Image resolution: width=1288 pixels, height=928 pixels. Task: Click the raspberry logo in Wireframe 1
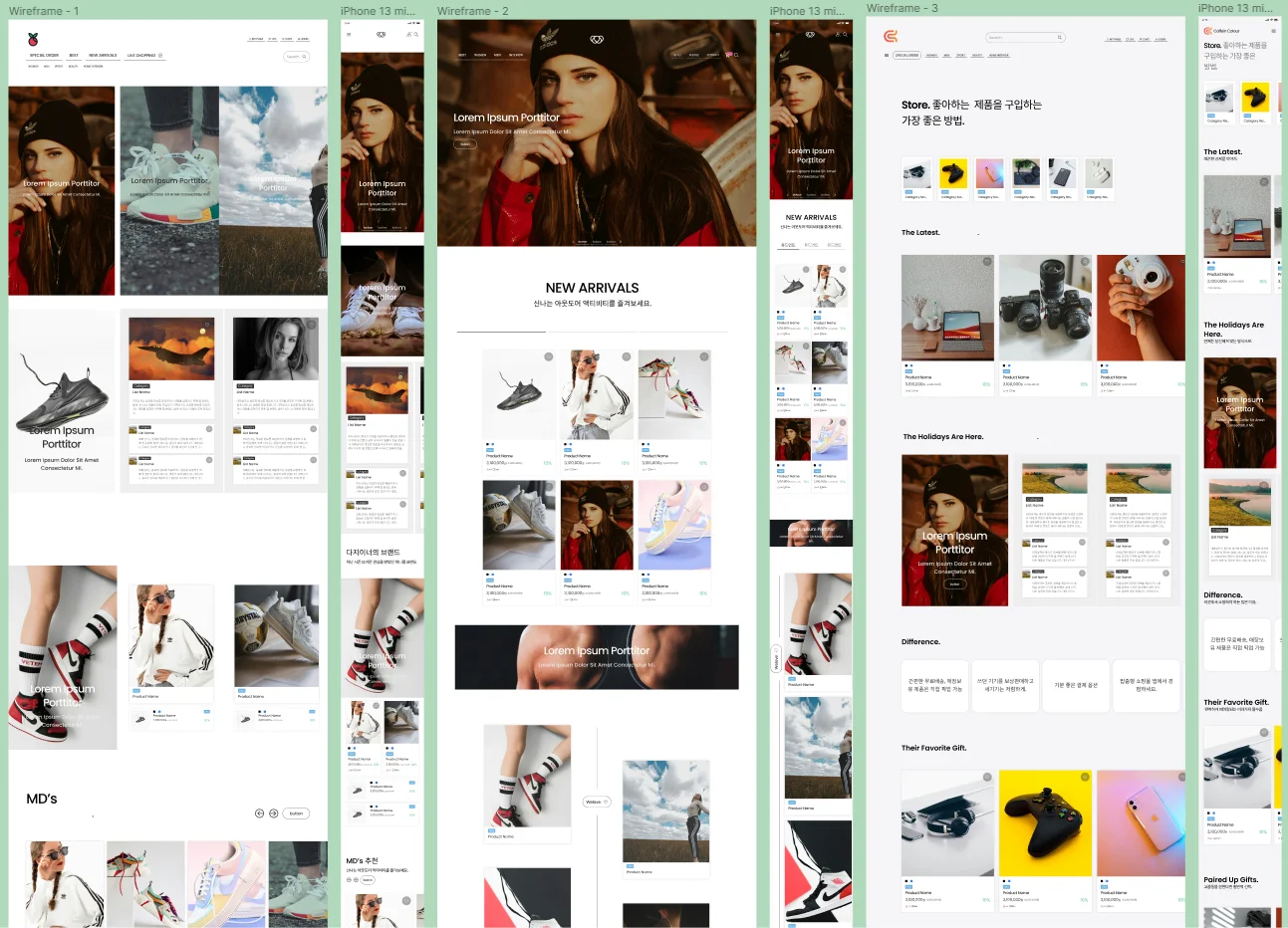point(33,38)
